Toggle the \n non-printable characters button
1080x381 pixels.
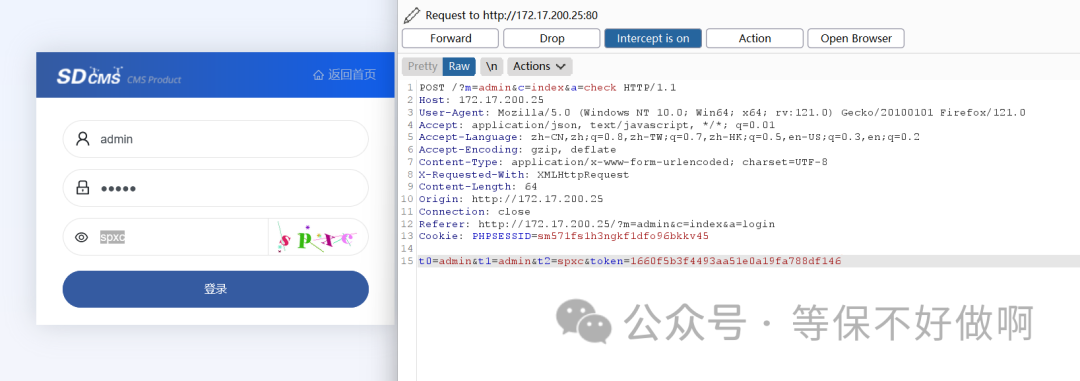point(491,66)
